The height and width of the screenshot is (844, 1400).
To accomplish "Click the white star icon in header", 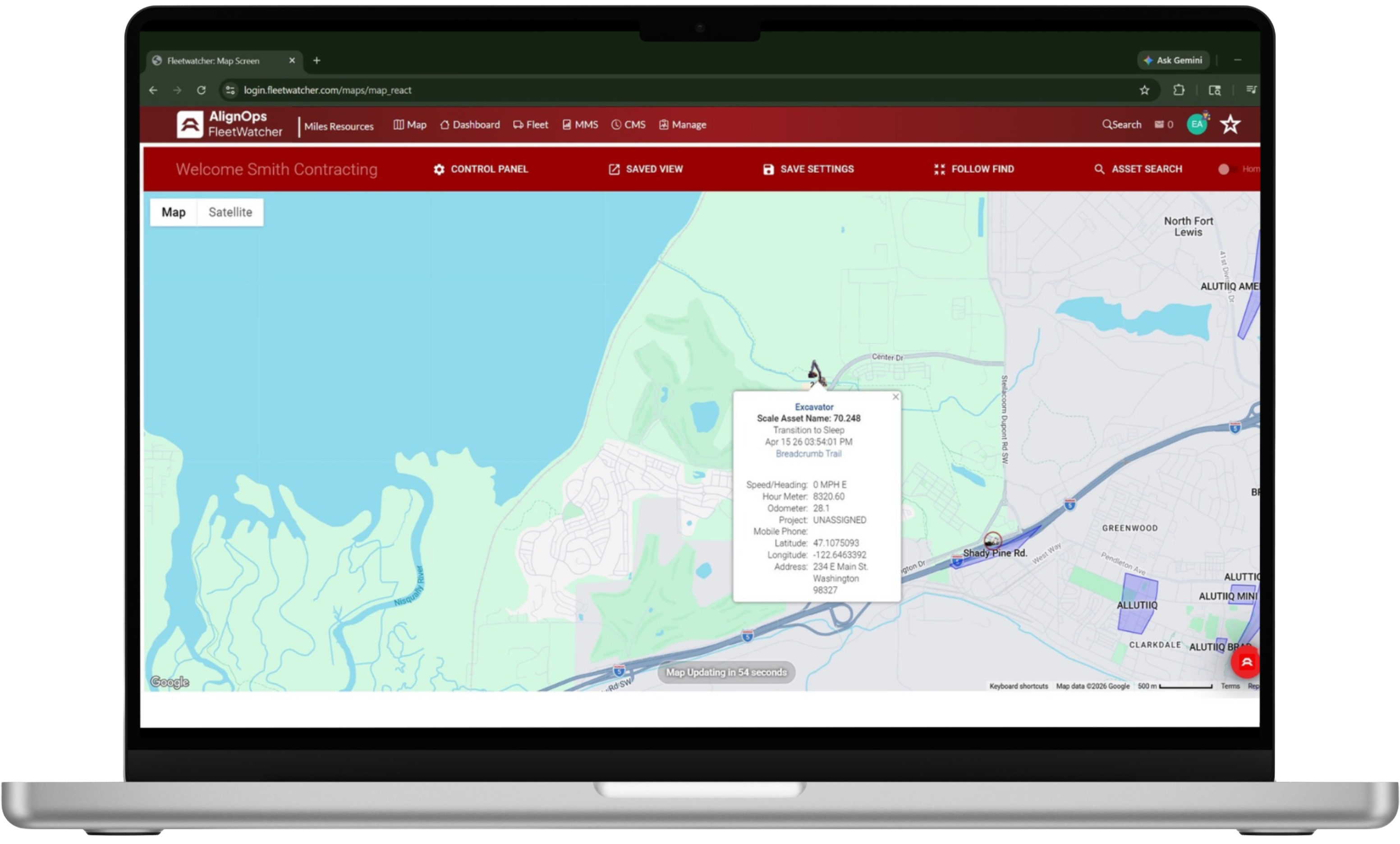I will point(1230,124).
